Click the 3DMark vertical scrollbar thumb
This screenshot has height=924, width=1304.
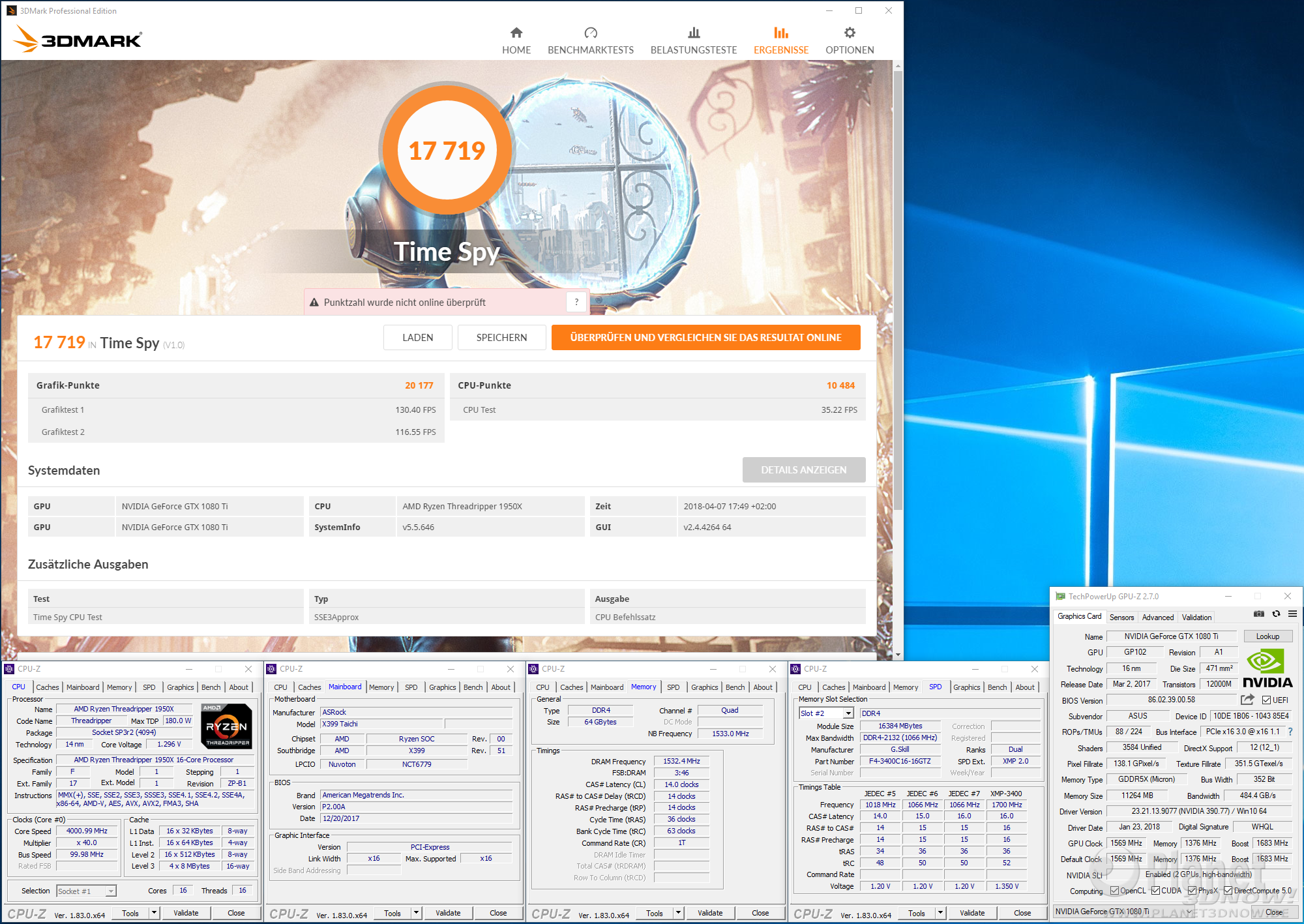898,290
